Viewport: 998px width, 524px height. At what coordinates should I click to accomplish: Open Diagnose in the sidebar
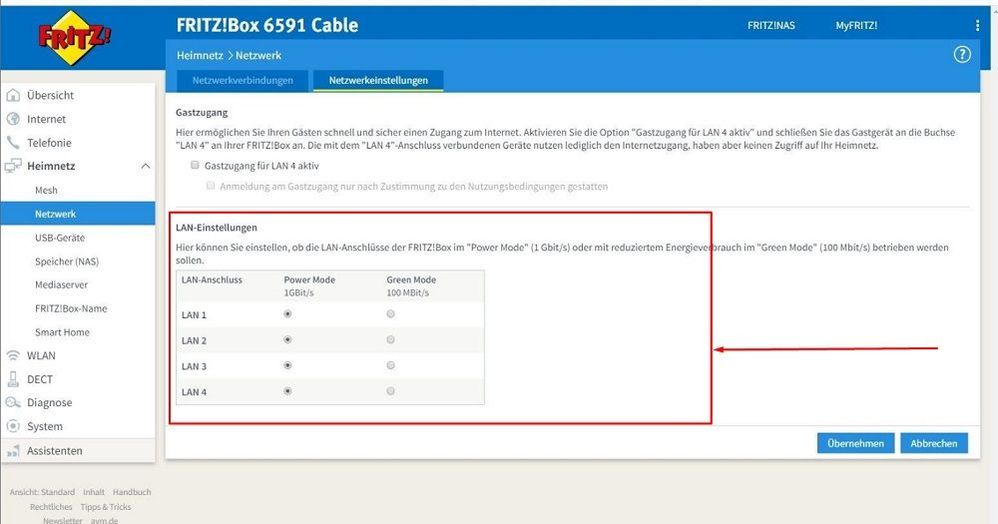click(49, 402)
